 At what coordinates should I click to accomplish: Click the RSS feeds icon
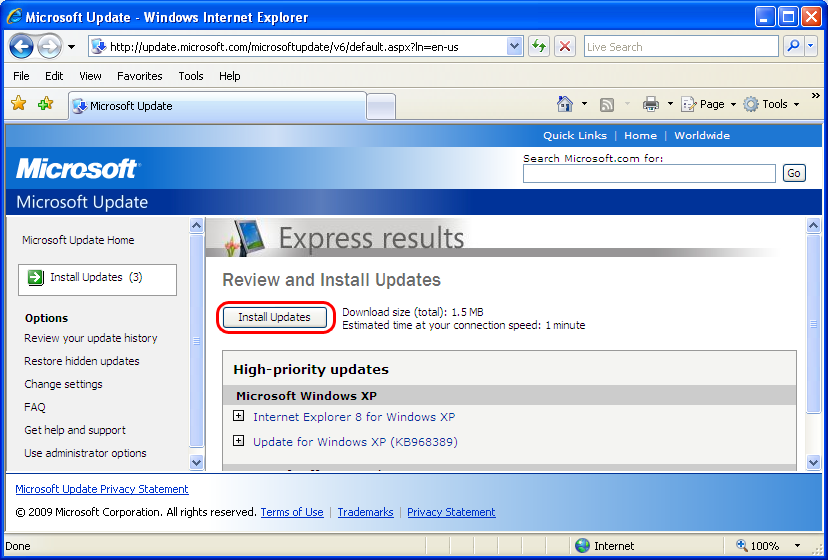point(607,105)
